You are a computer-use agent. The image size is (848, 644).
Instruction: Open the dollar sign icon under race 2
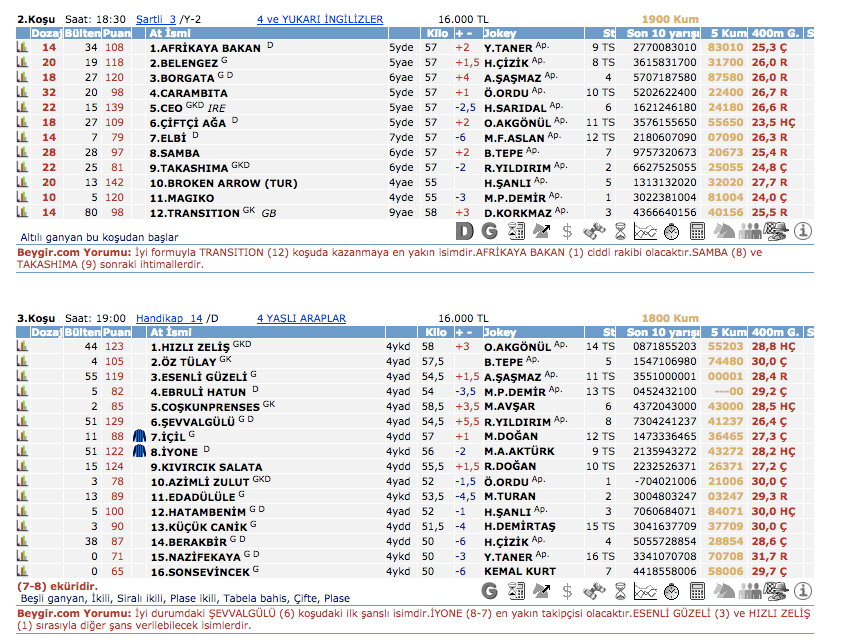(x=567, y=231)
